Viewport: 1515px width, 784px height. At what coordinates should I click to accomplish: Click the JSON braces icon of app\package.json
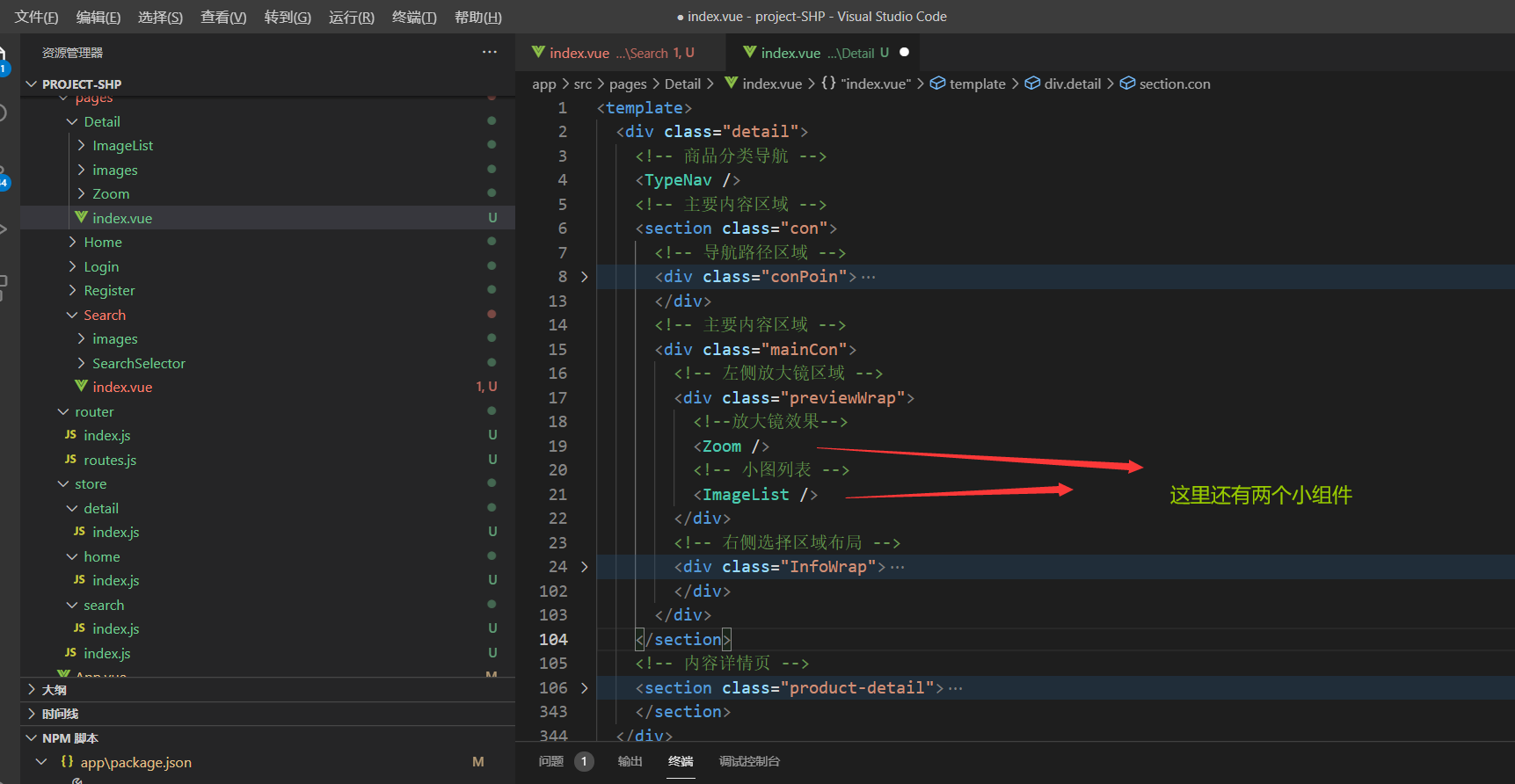pyautogui.click(x=67, y=761)
